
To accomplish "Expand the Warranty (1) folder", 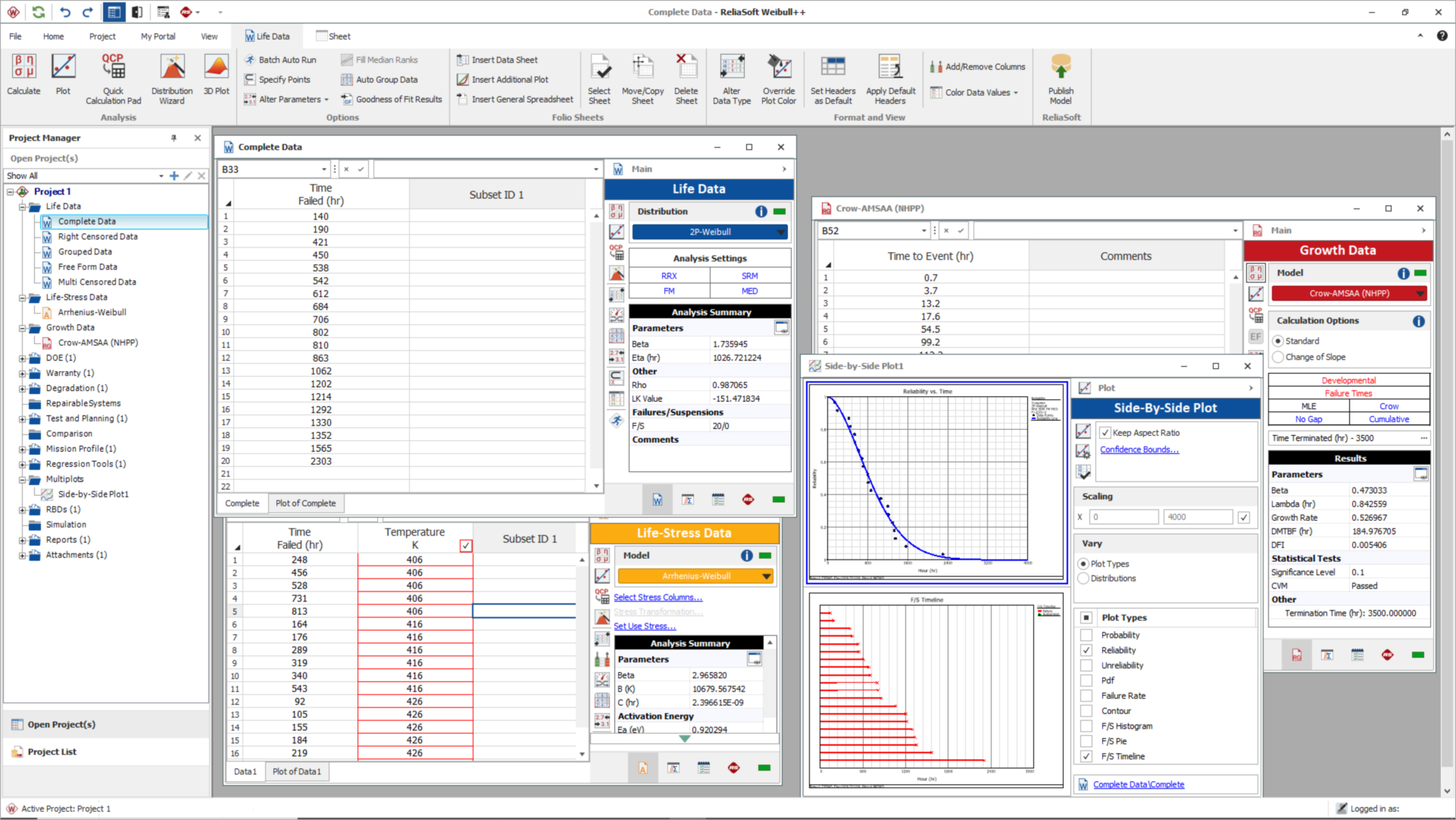I will point(23,374).
